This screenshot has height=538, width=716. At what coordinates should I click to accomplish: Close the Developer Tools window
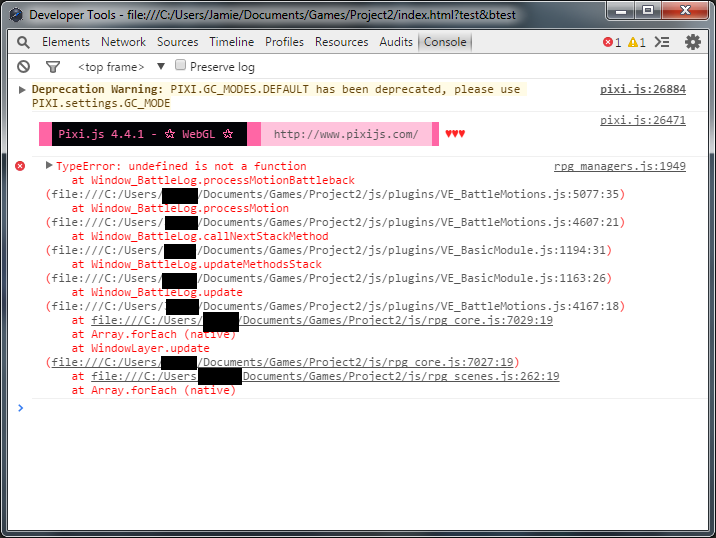coord(685,11)
